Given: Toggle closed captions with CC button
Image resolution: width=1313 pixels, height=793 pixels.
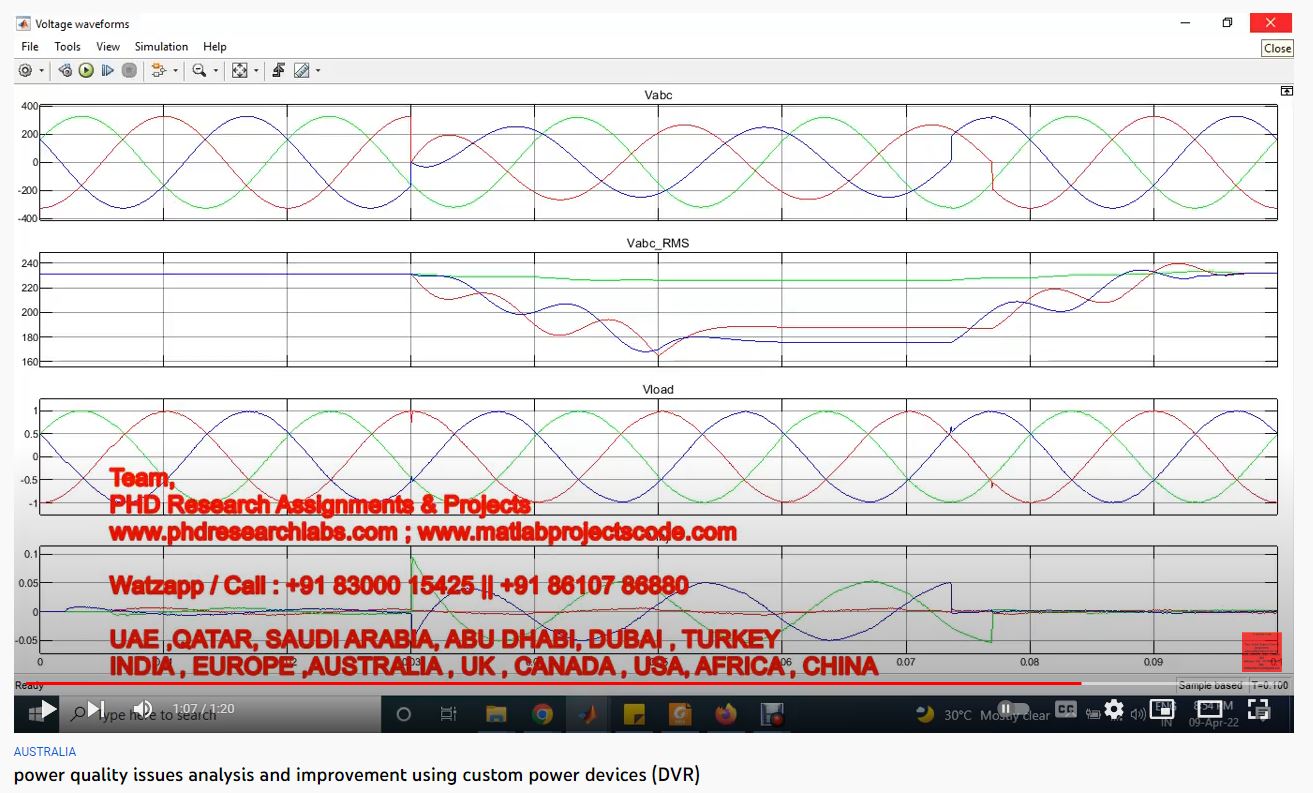Looking at the screenshot, I should pyautogui.click(x=1066, y=709).
